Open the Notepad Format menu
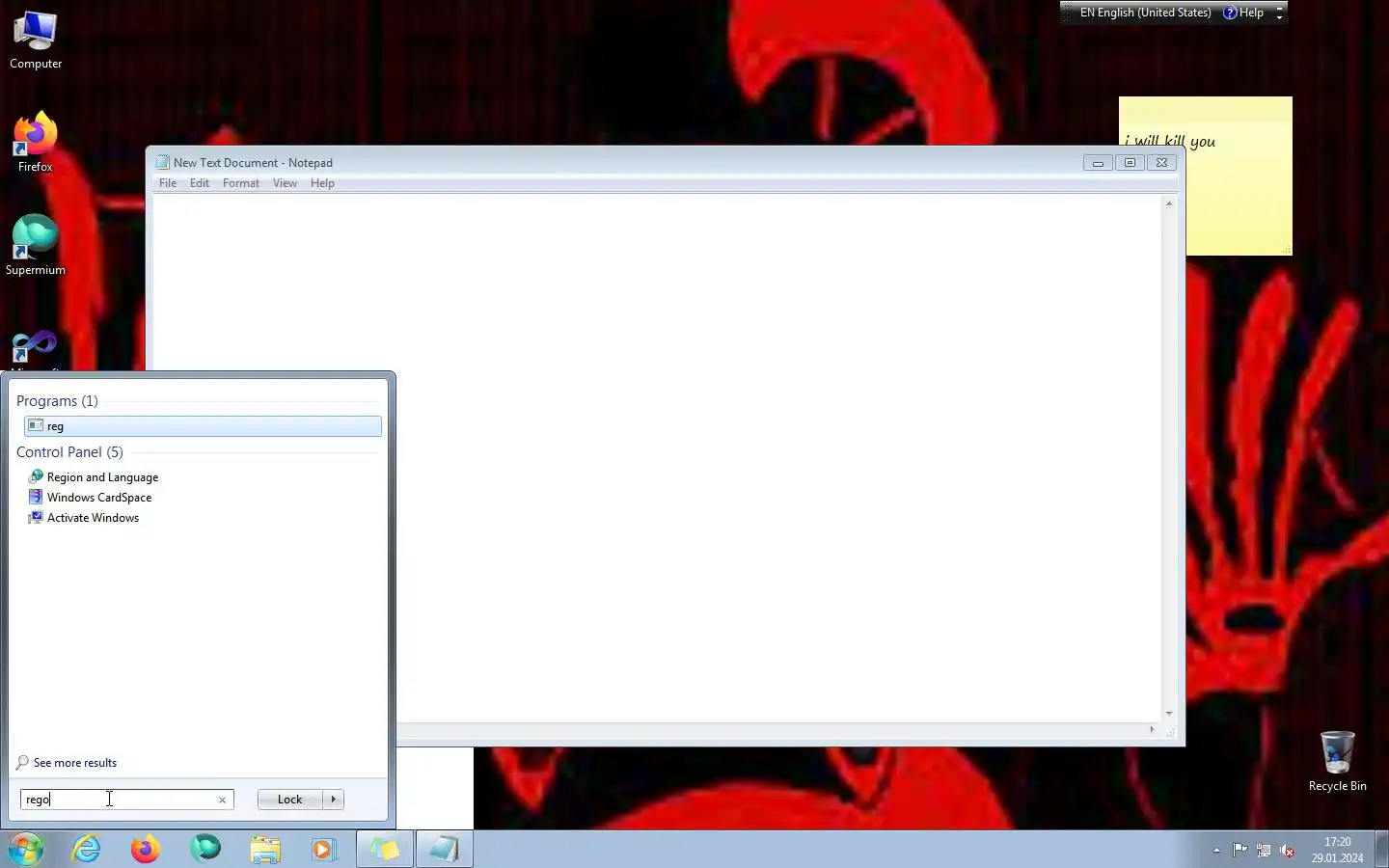Image resolution: width=1389 pixels, height=868 pixels. coord(241,183)
